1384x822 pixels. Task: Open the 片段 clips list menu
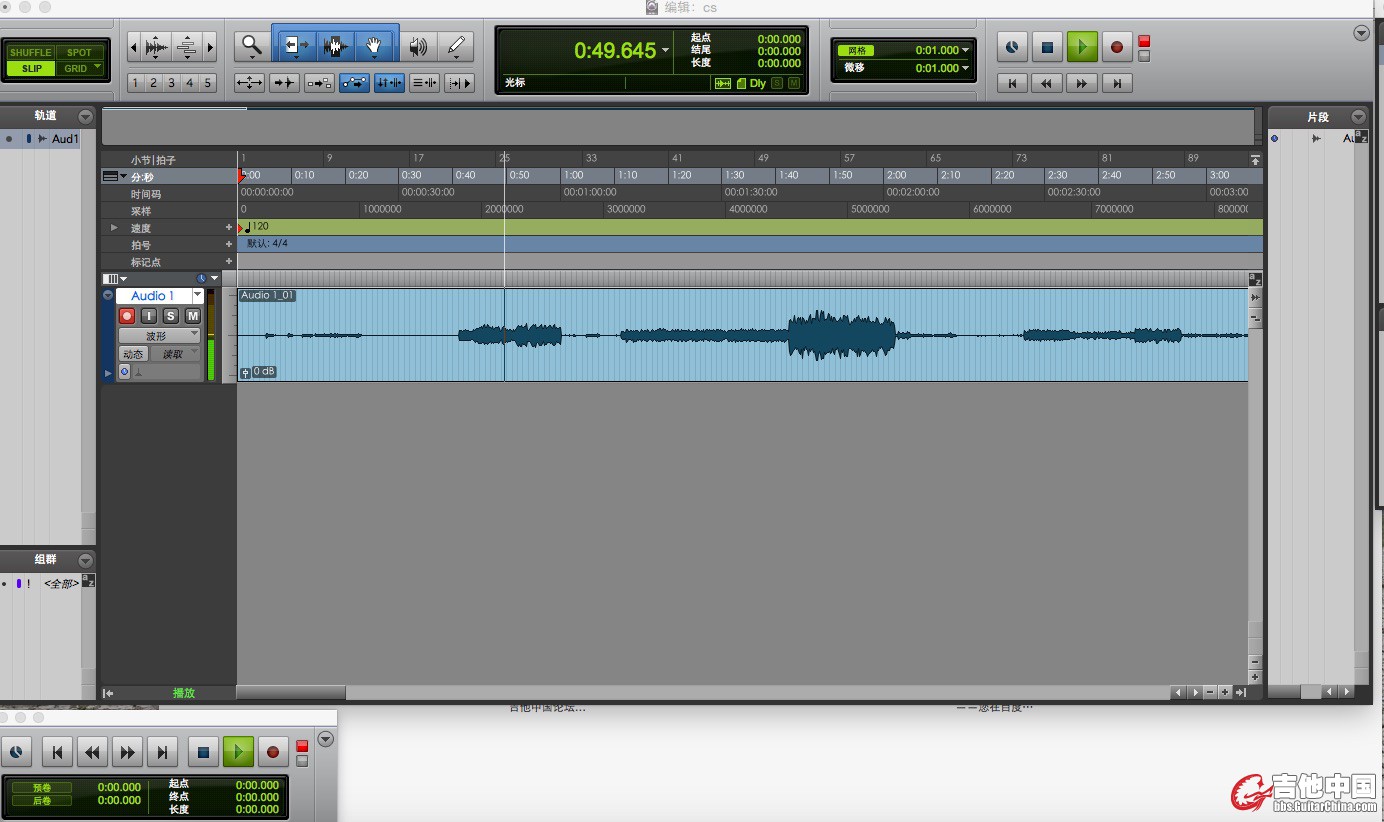pyautogui.click(x=1357, y=117)
